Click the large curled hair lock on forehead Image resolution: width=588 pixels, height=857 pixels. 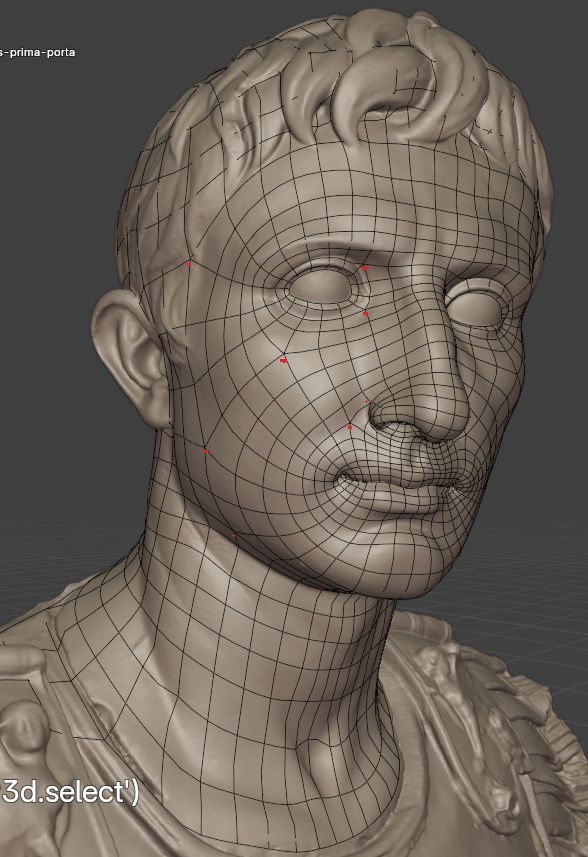[x=383, y=93]
